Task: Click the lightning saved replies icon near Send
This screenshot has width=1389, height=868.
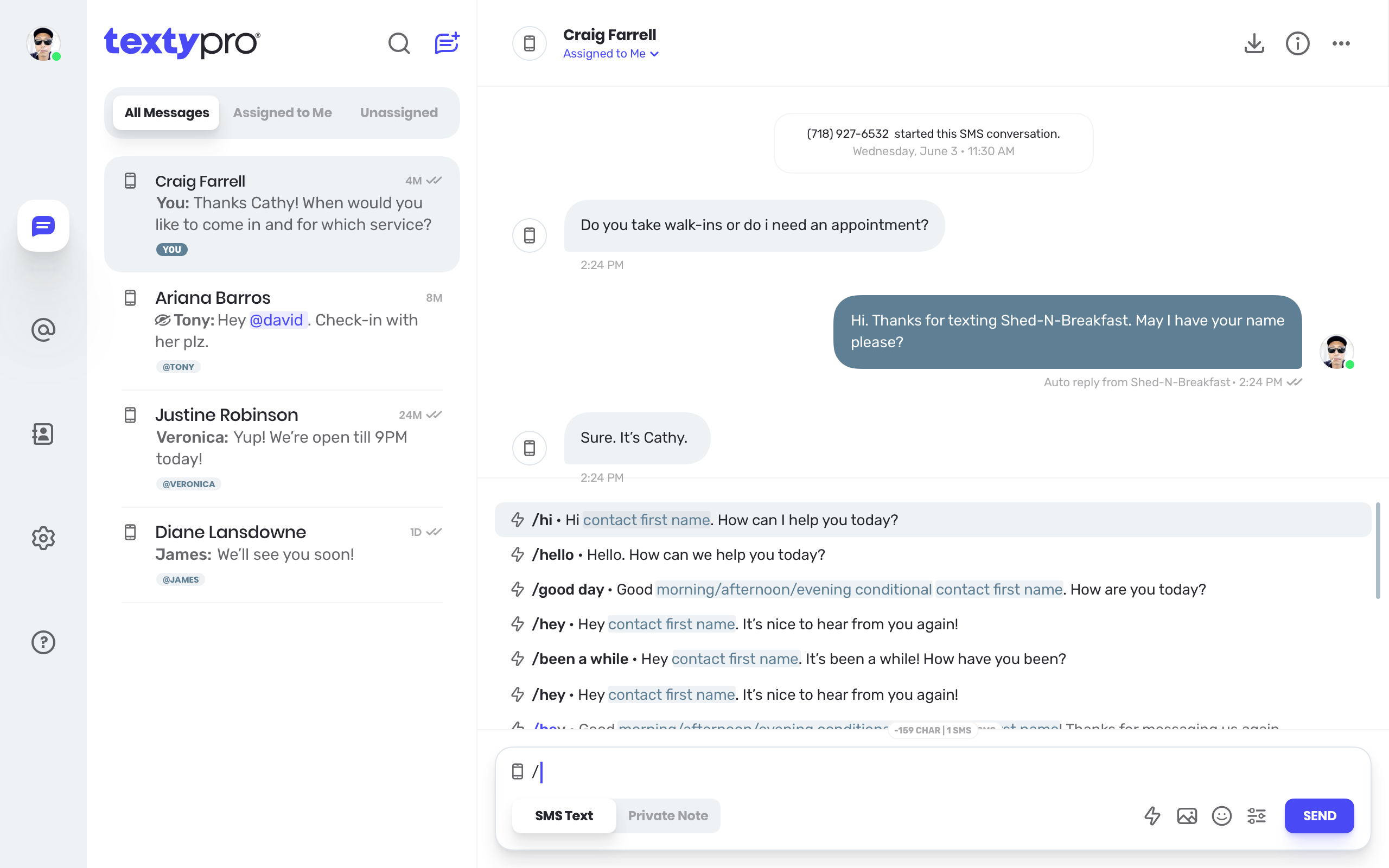Action: tap(1152, 816)
